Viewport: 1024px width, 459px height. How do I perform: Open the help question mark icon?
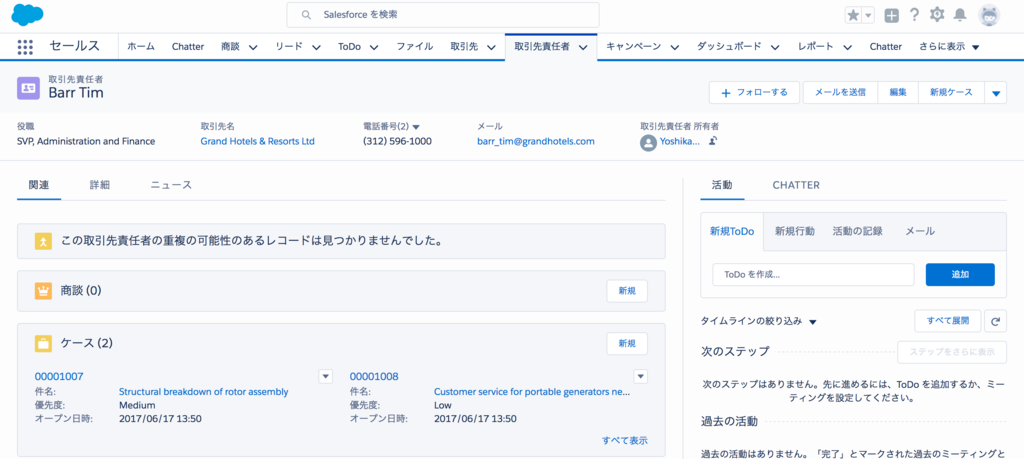point(914,14)
